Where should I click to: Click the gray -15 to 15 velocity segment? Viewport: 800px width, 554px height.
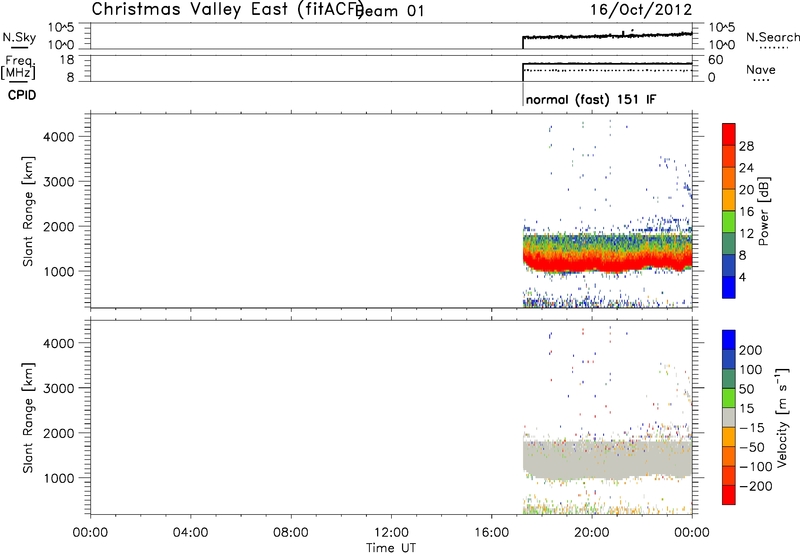pyautogui.click(x=729, y=417)
